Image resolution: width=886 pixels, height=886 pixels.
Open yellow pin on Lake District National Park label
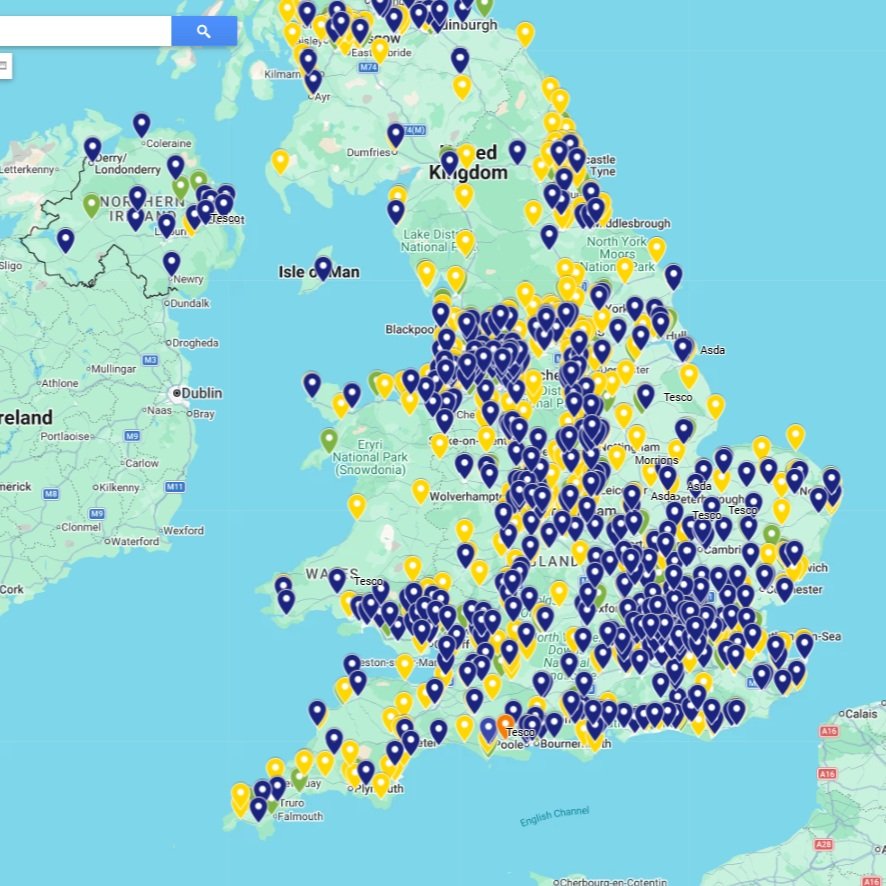pos(465,243)
